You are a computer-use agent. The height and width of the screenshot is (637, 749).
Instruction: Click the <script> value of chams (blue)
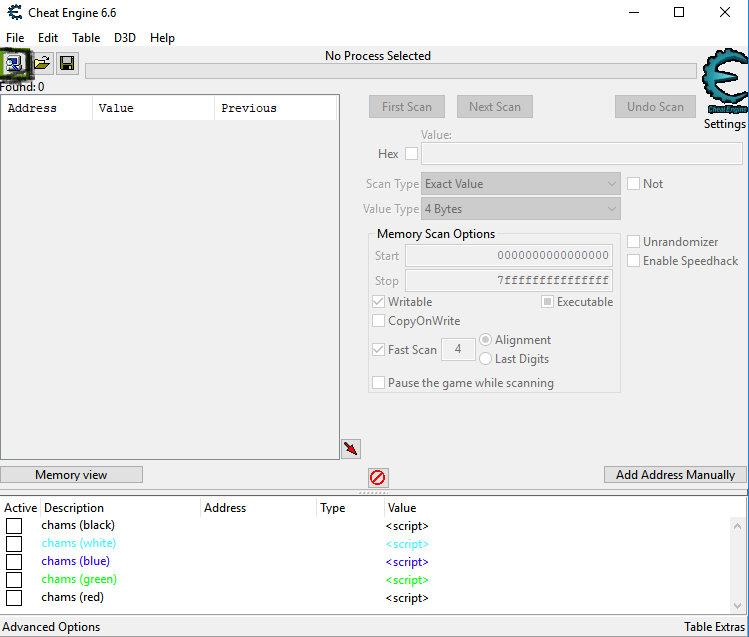(x=407, y=562)
